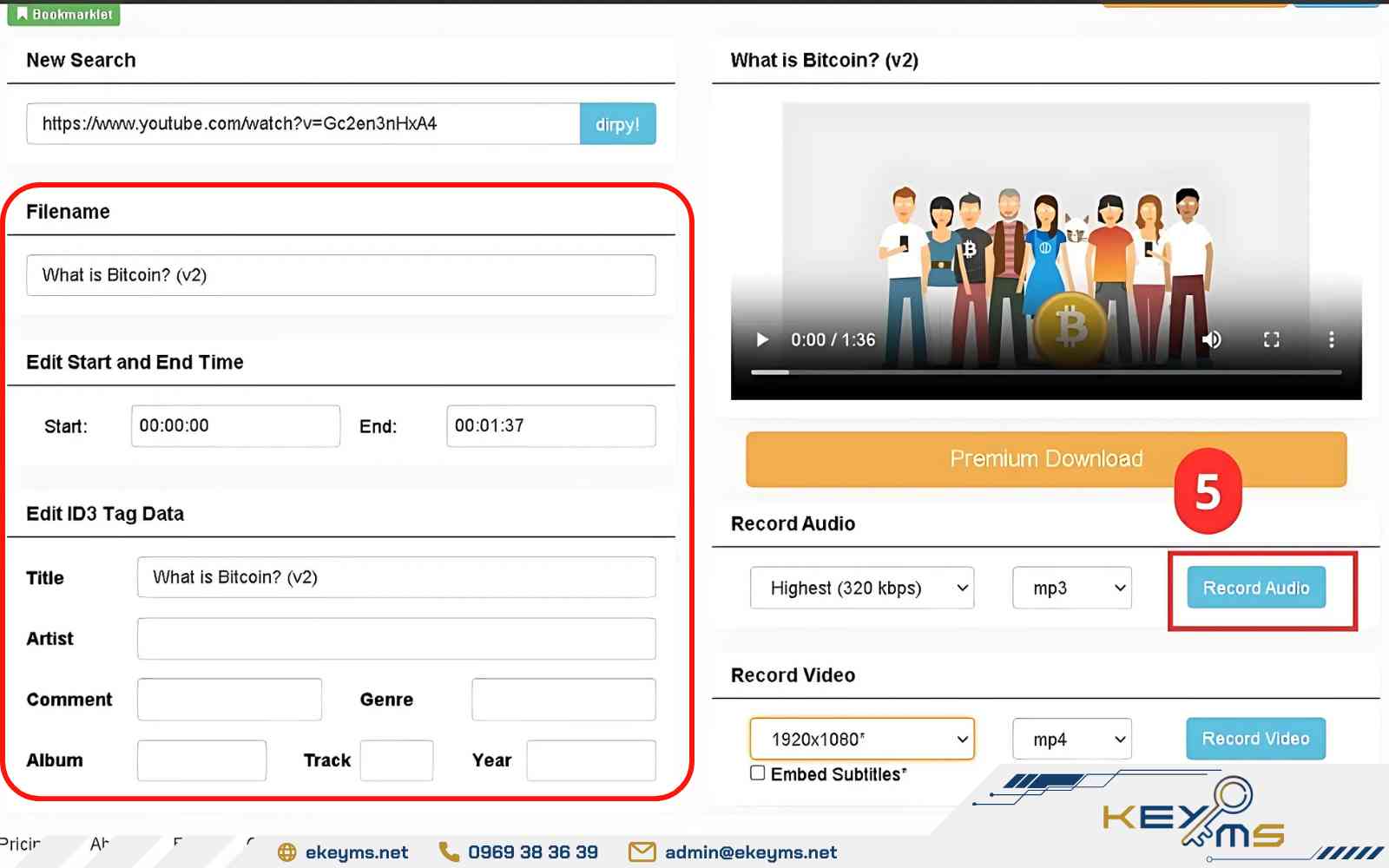Screen dimensions: 1389x868
Task: Click the video thumbnail of people
Action: pos(1046,252)
